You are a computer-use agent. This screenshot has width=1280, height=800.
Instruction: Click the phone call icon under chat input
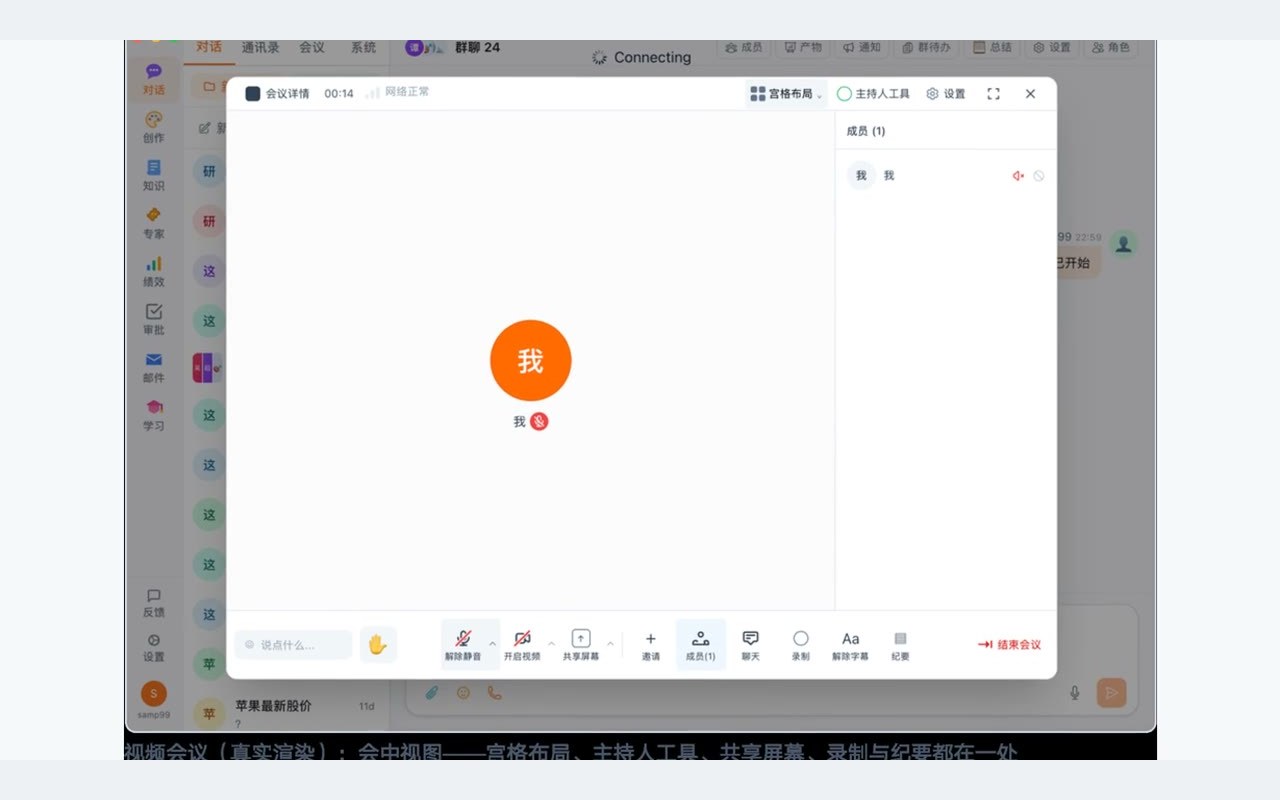coord(494,692)
